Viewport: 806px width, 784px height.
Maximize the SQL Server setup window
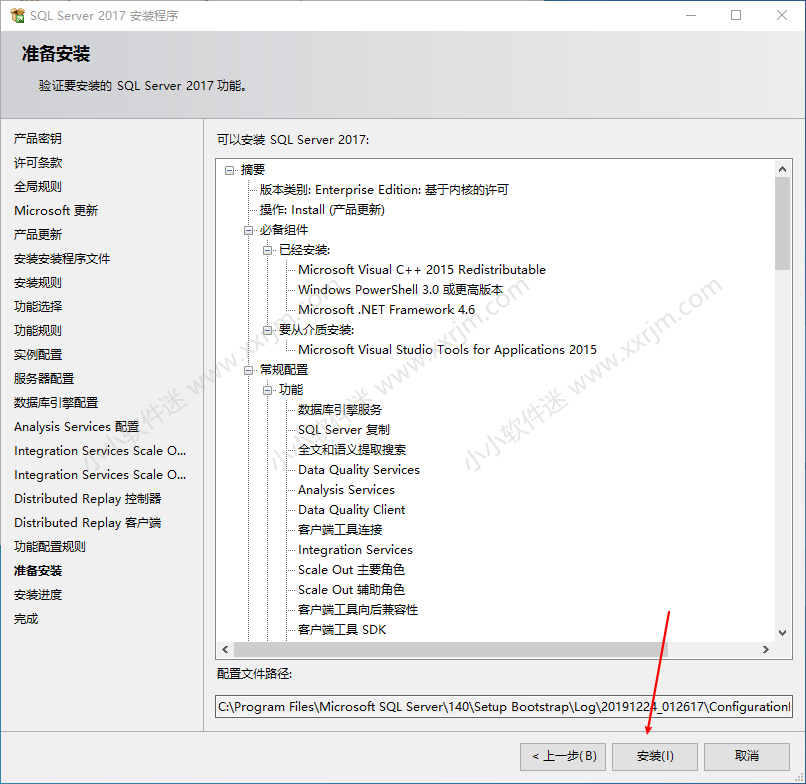736,15
